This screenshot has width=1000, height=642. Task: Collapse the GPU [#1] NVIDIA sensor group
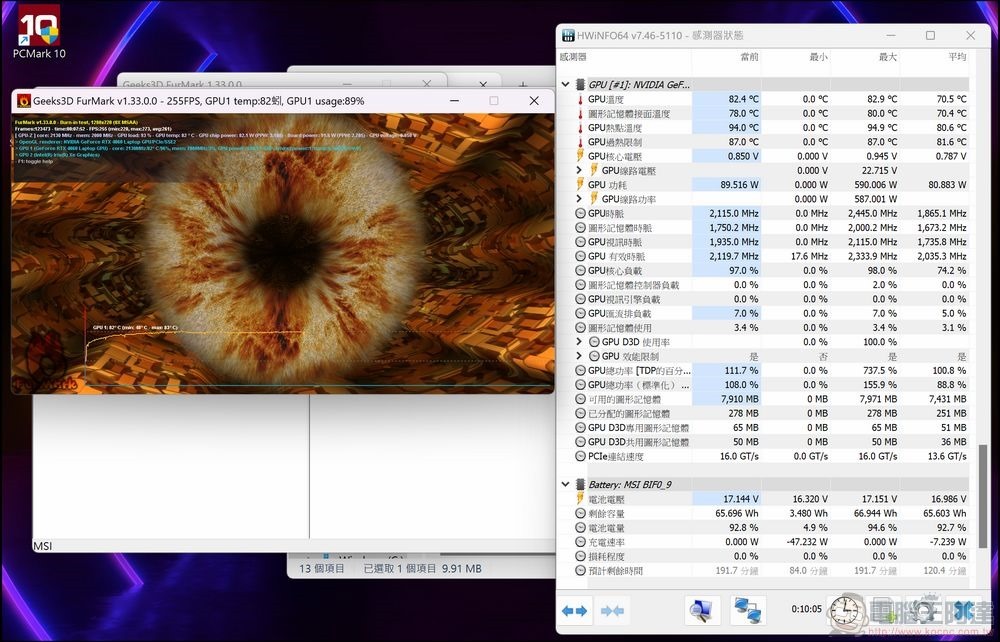(x=566, y=85)
